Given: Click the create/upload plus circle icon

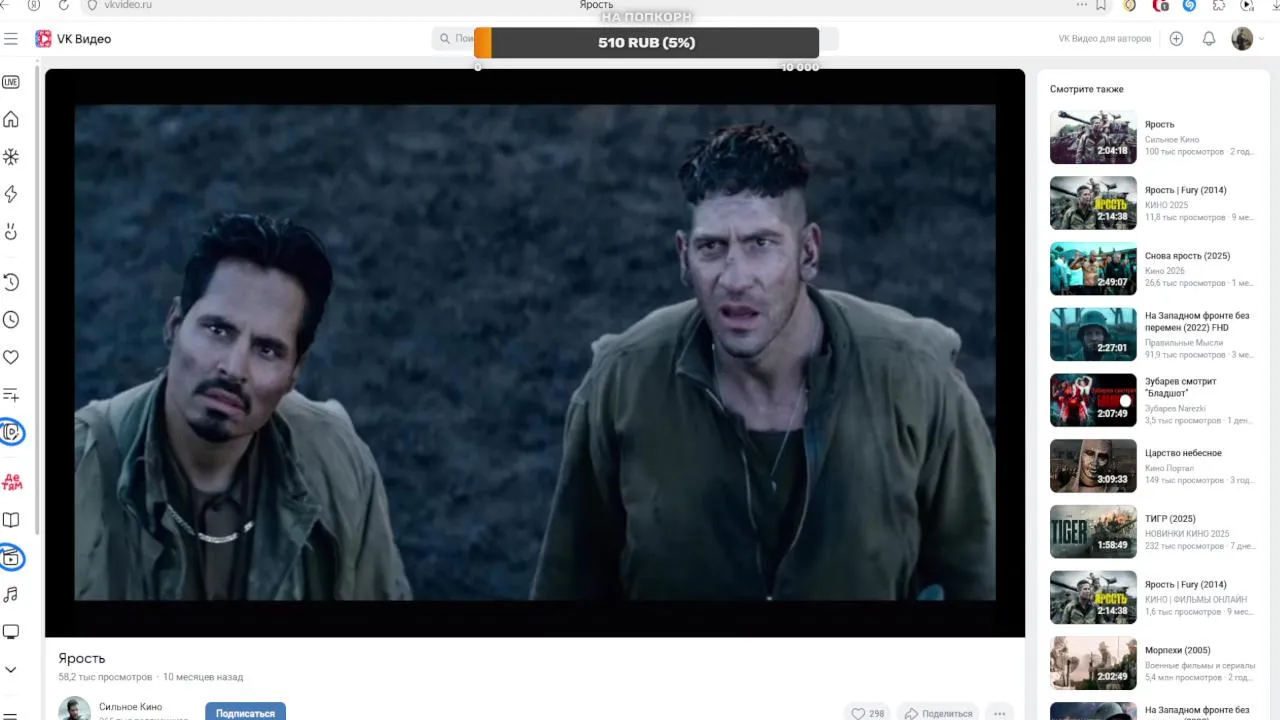Looking at the screenshot, I should (1176, 39).
